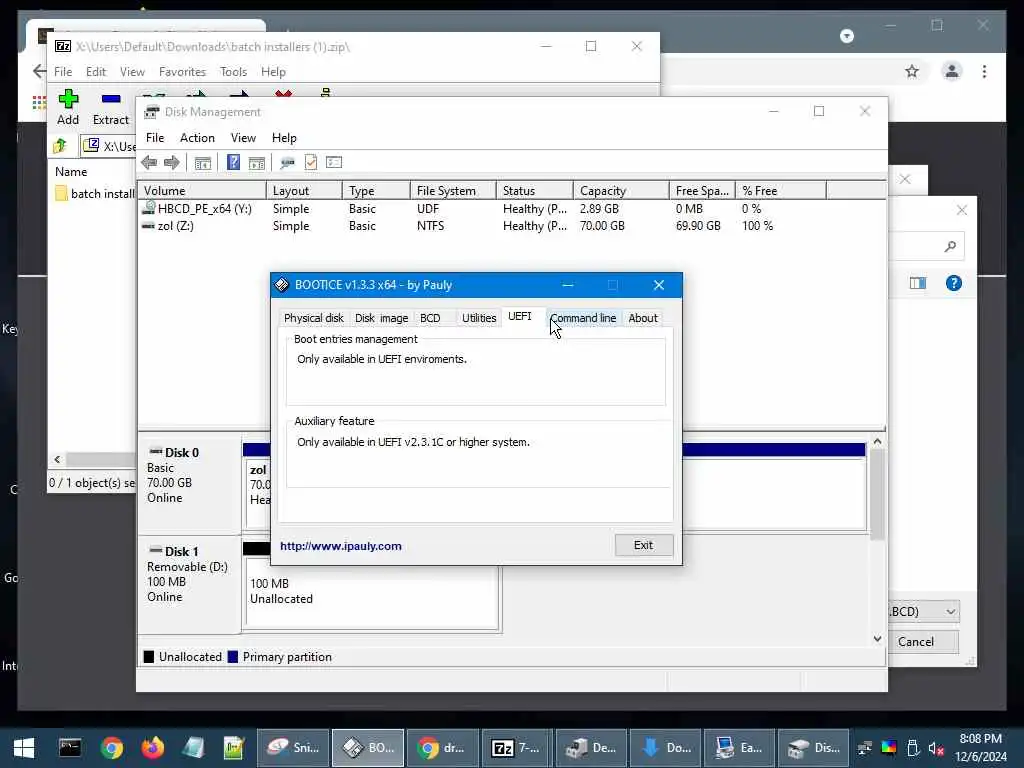Click scroll down arrow in disk graphical view

(x=877, y=639)
